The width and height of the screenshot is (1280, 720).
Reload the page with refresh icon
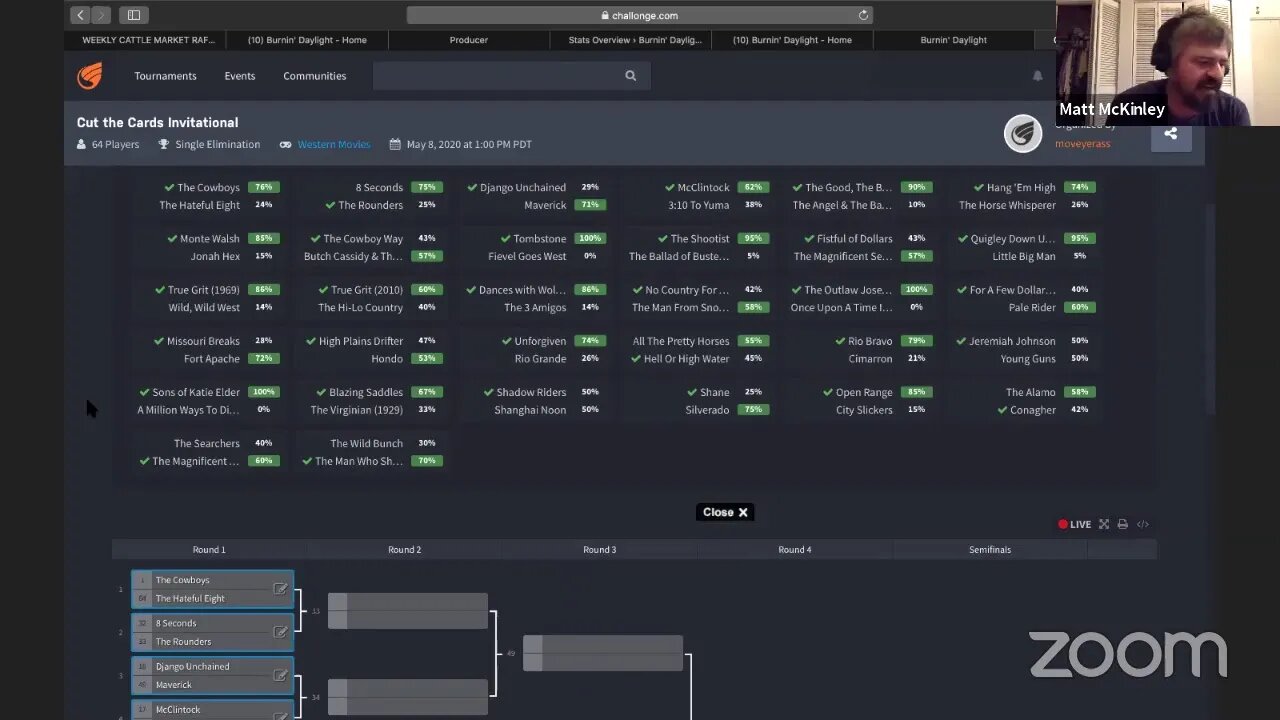863,15
